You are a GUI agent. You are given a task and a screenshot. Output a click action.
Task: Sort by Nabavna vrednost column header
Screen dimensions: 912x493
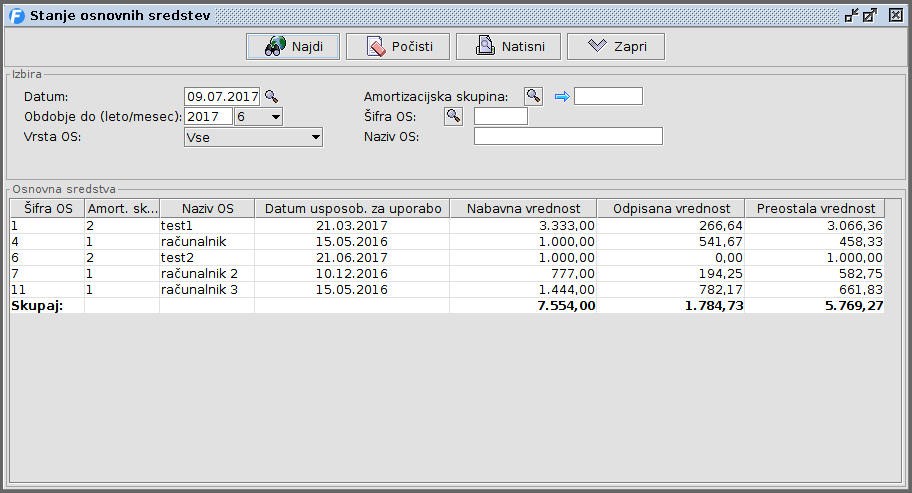[x=523, y=208]
